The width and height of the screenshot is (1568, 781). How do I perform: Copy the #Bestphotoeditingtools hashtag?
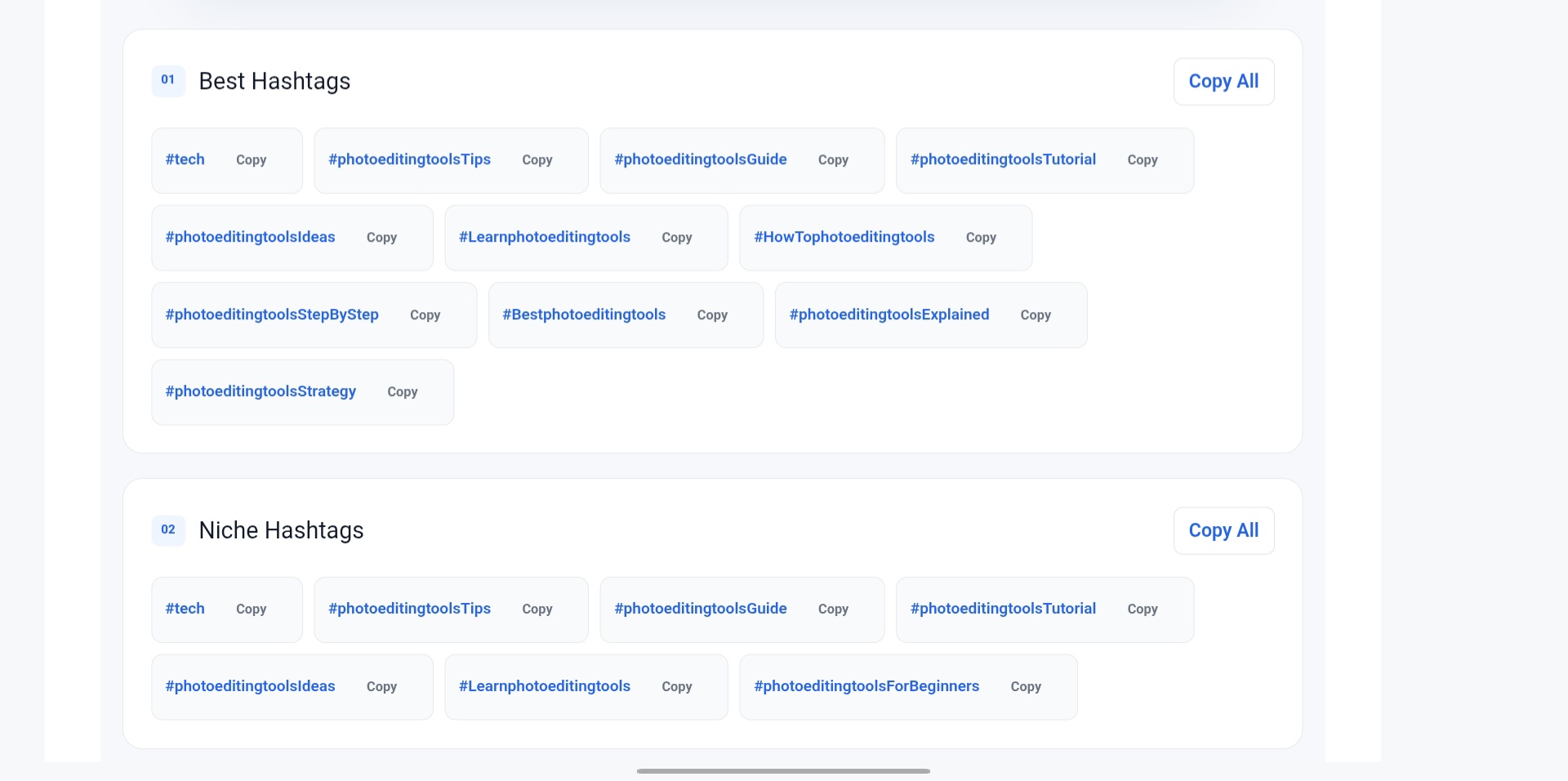click(x=712, y=315)
